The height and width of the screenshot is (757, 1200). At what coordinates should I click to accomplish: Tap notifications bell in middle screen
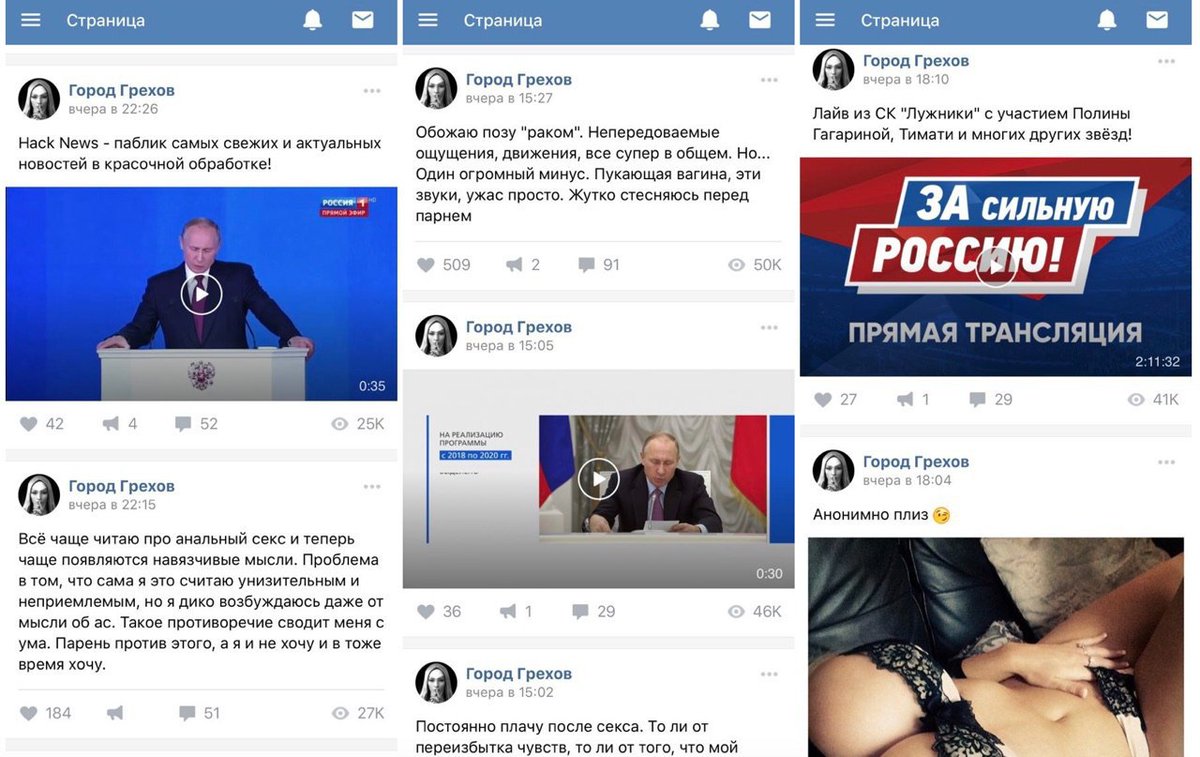coord(710,20)
